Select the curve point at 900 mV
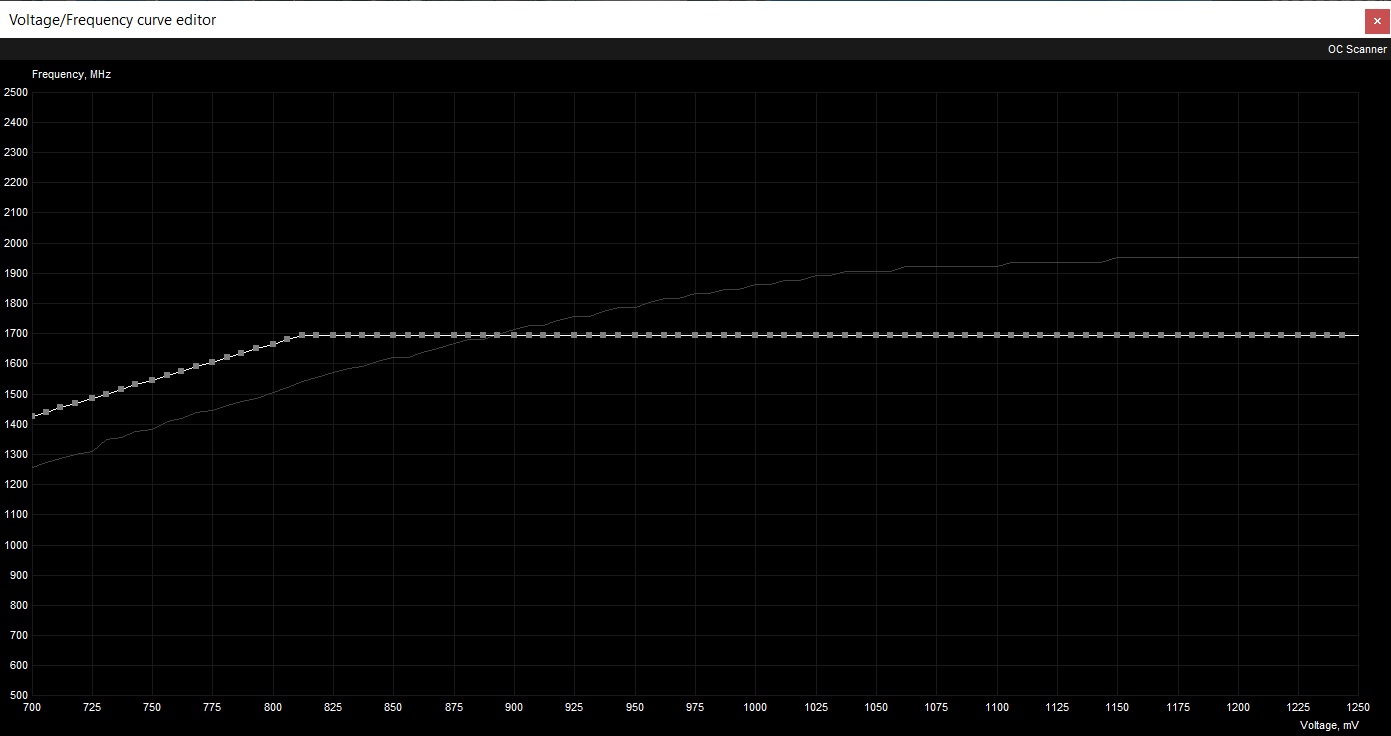 point(514,335)
